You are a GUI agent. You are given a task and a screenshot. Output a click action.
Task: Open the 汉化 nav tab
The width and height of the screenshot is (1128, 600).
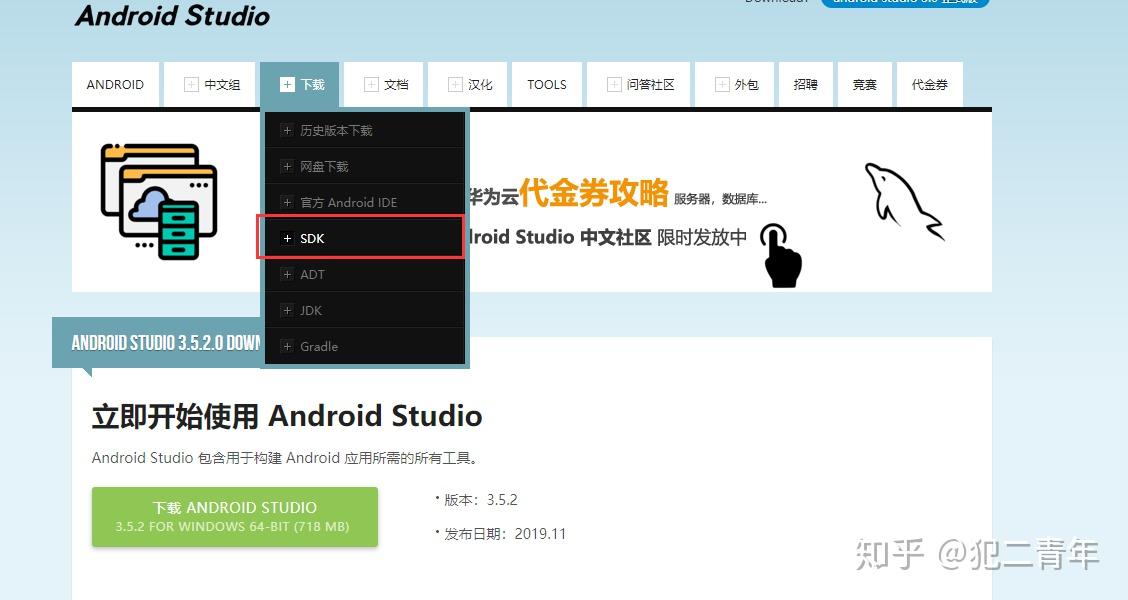[x=468, y=85]
